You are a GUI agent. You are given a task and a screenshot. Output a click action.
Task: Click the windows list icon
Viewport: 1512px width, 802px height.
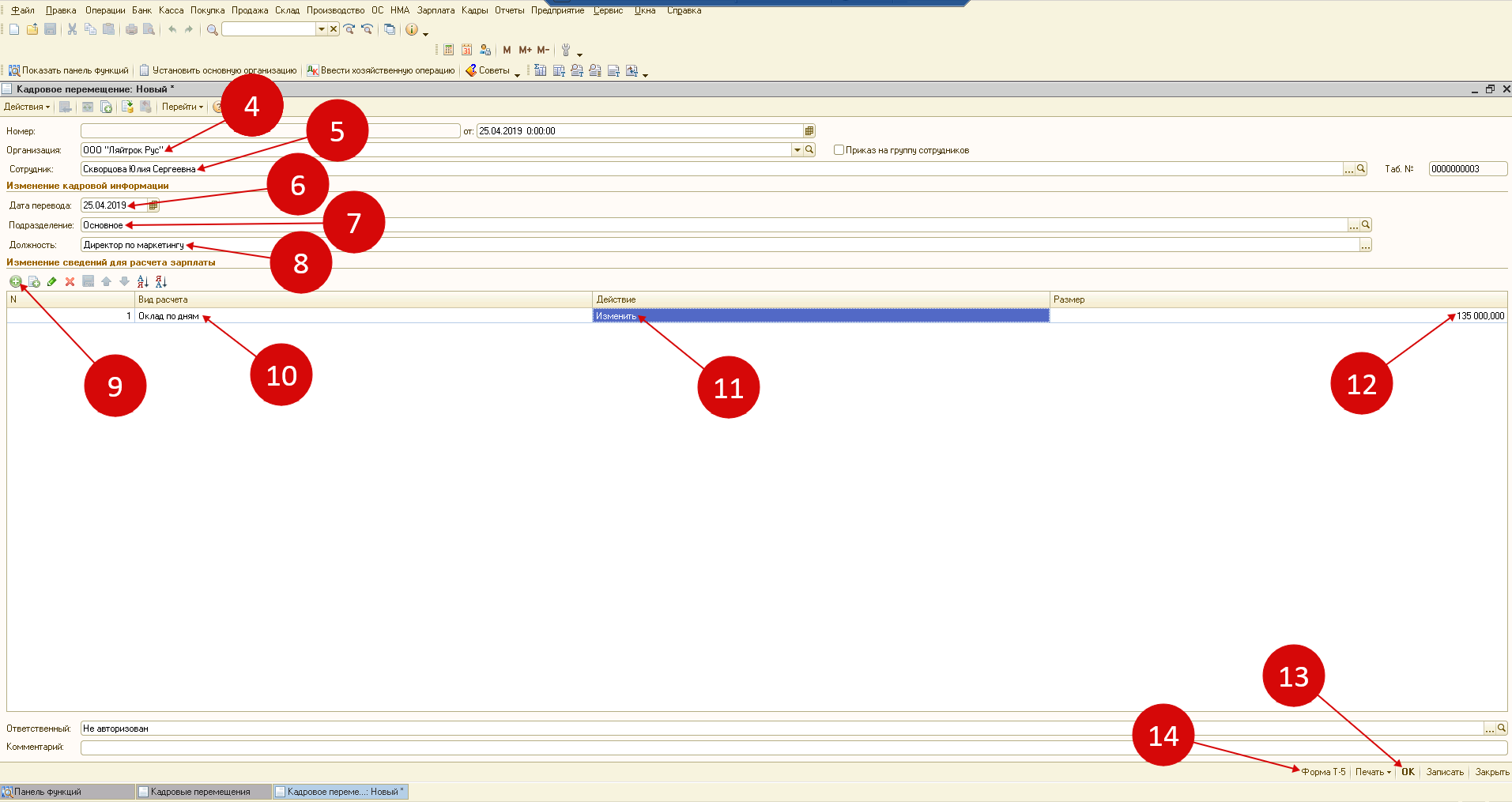pyautogui.click(x=390, y=29)
